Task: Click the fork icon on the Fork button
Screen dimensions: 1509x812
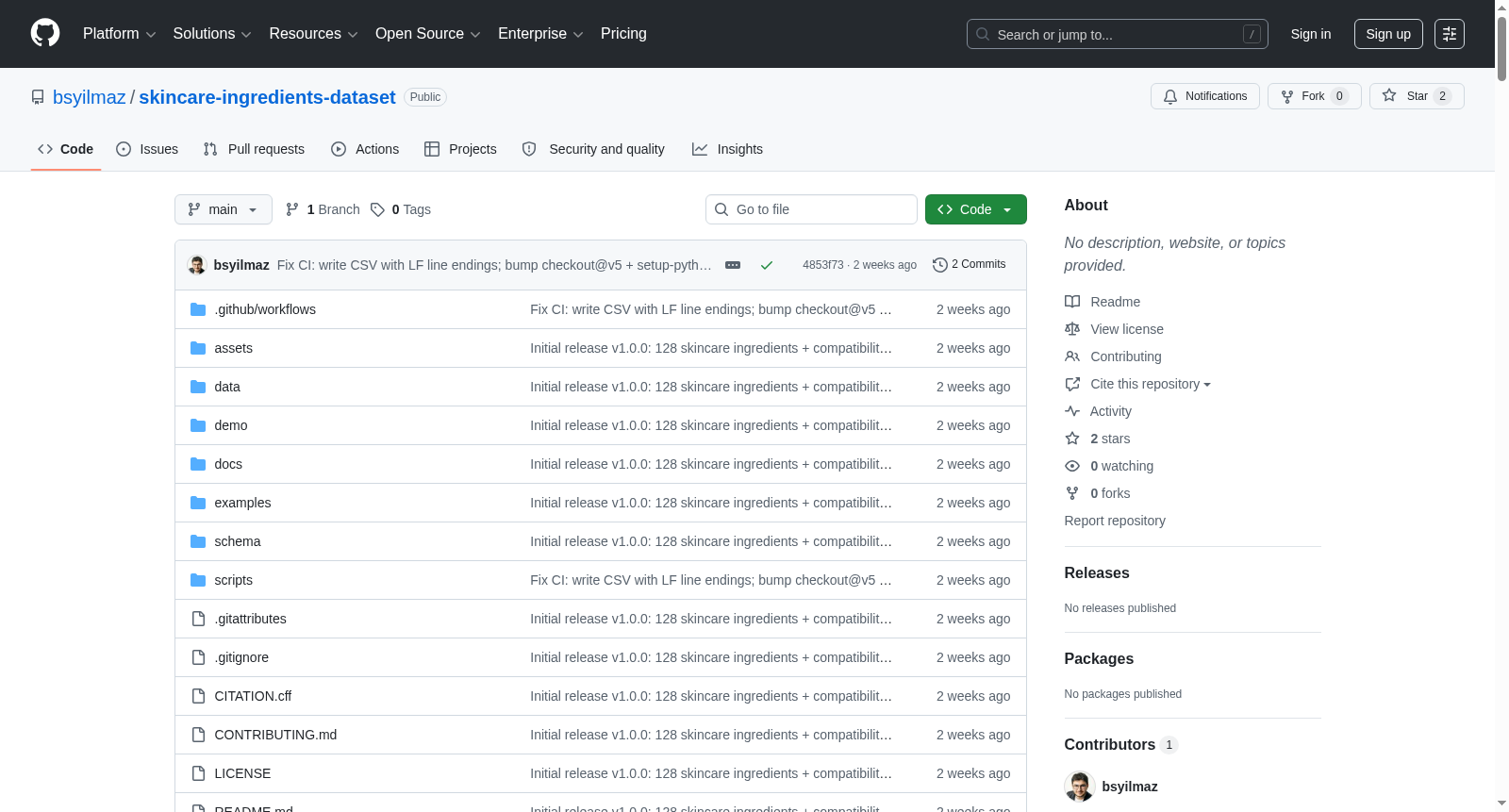Action: 1287,97
